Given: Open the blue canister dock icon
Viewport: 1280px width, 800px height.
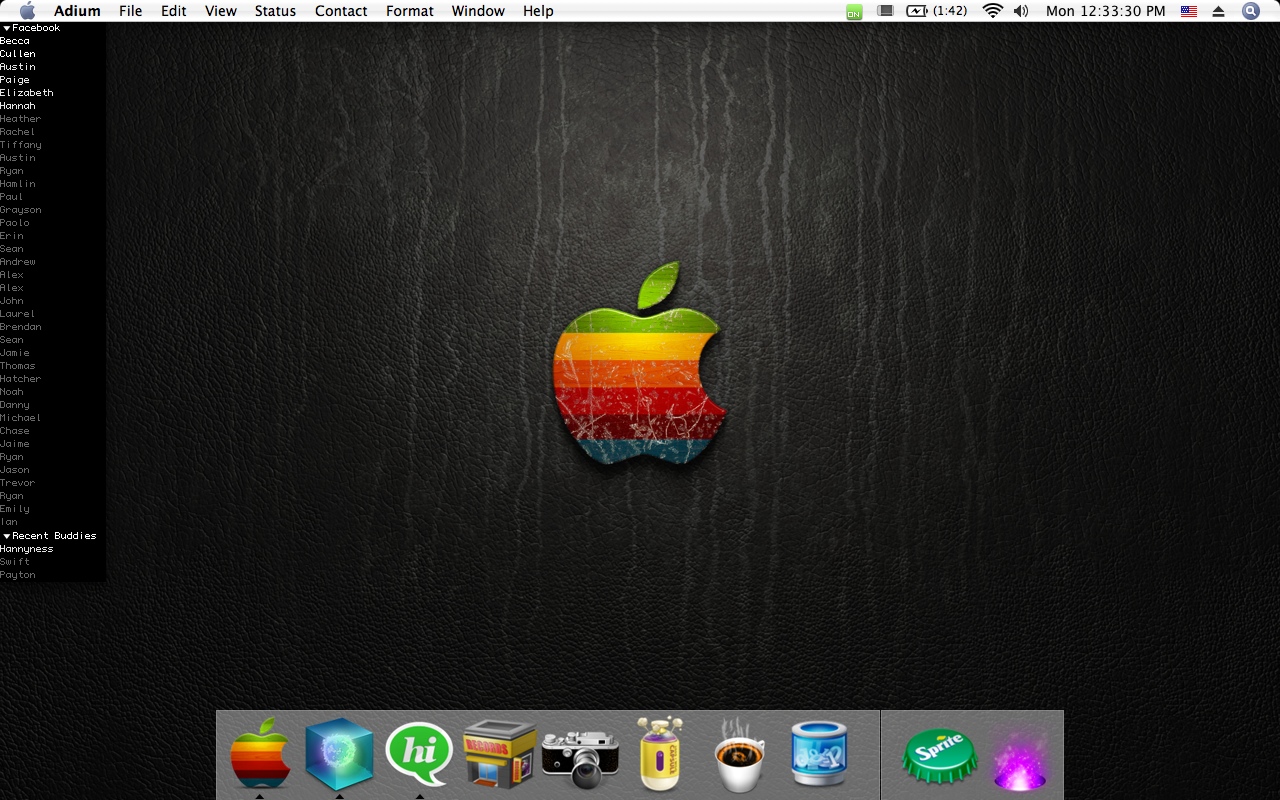Looking at the screenshot, I should (x=819, y=754).
